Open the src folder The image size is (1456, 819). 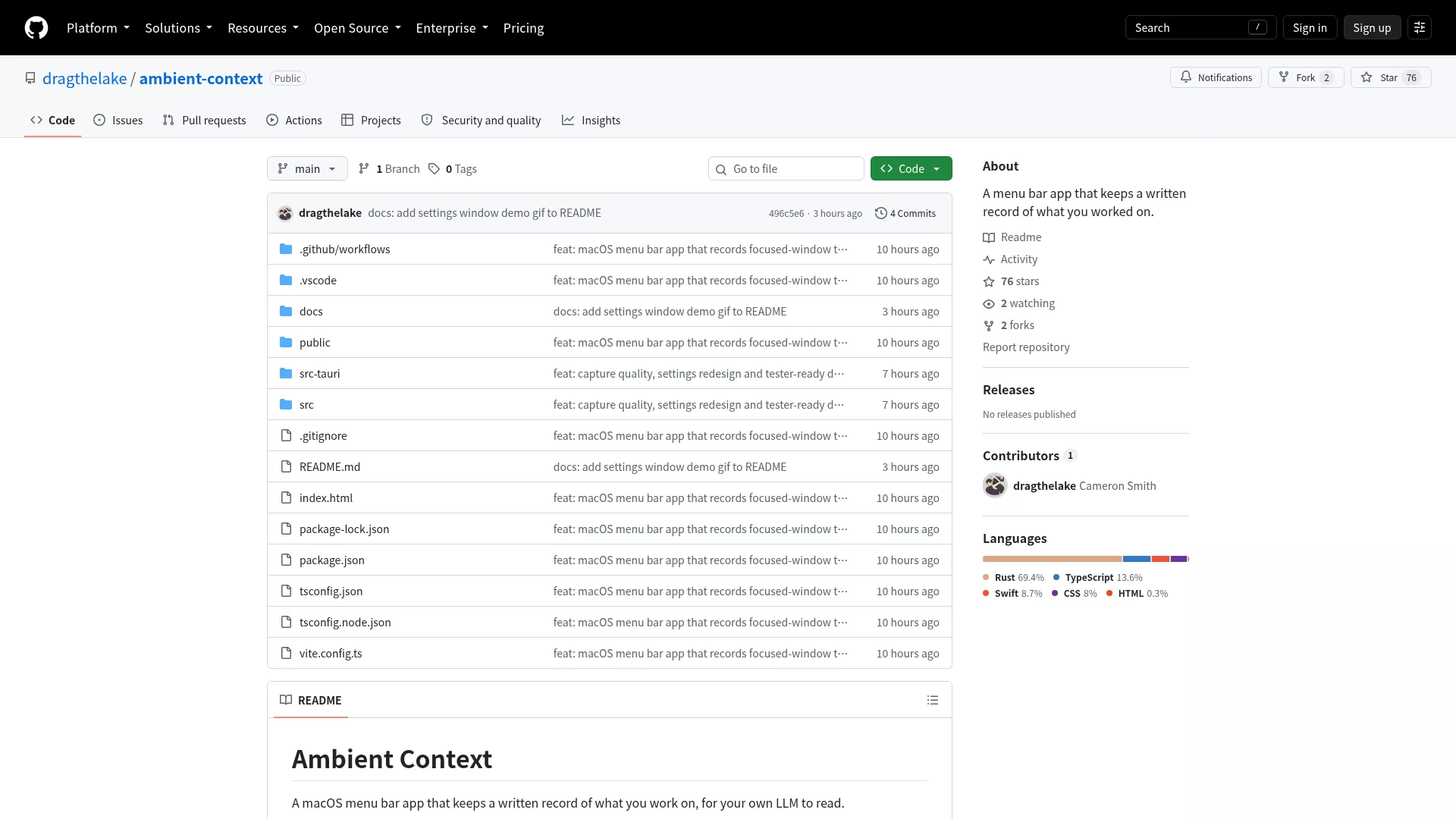306,405
